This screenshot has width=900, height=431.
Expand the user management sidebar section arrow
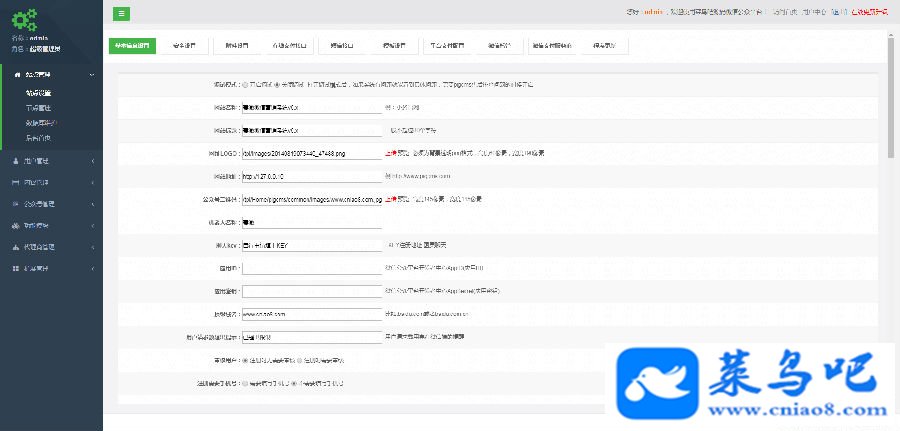coord(92,161)
